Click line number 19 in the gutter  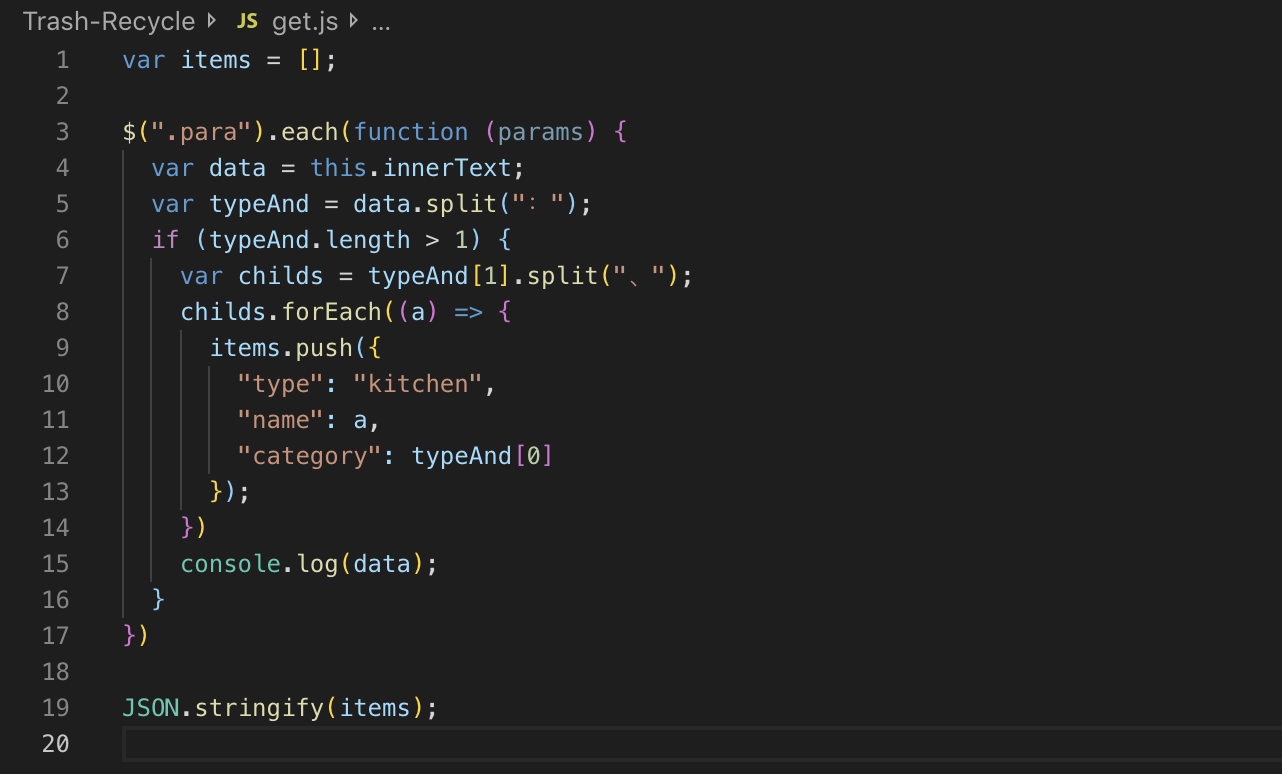[x=56, y=708]
